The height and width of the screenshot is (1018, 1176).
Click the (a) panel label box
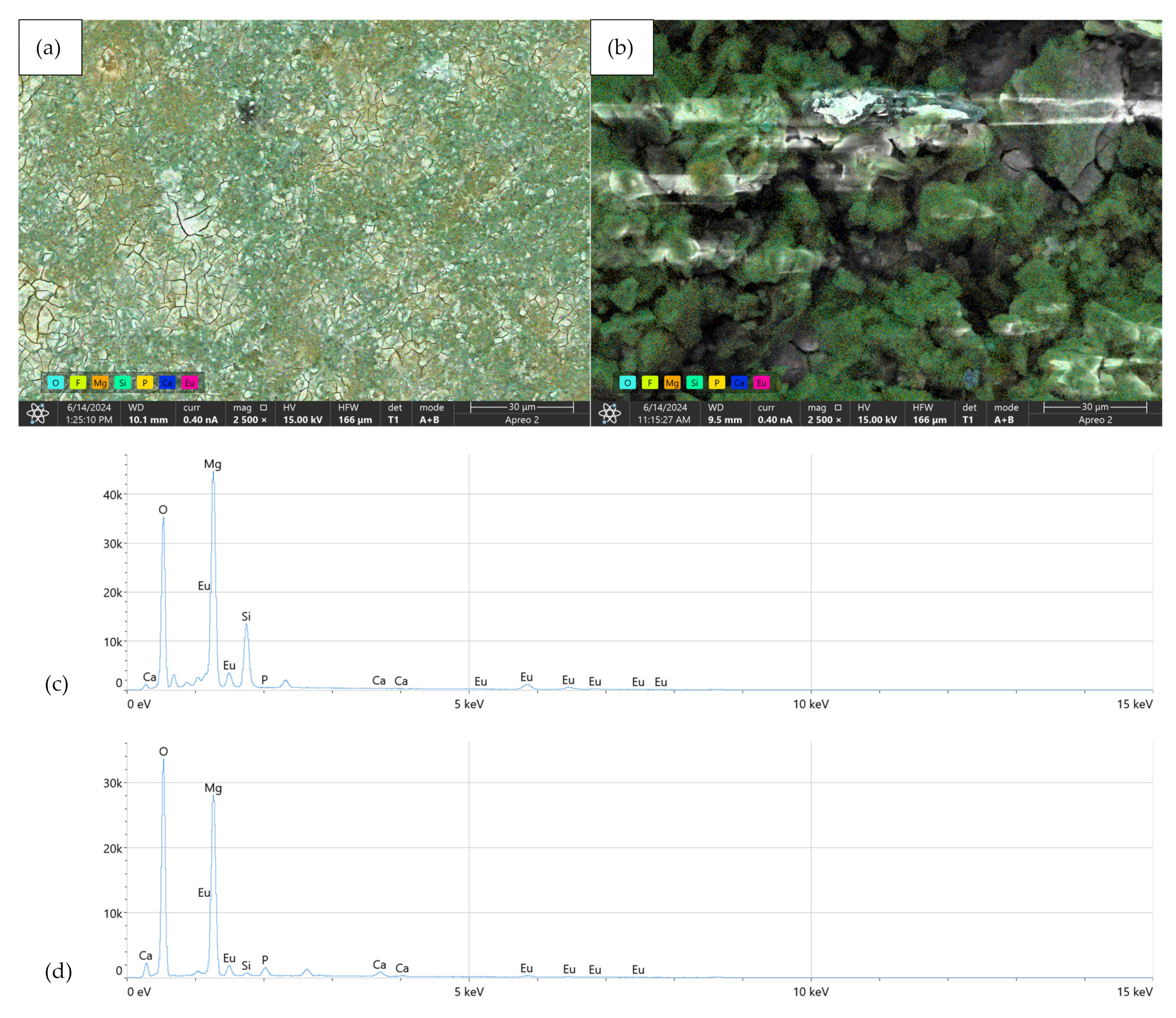tap(50, 48)
